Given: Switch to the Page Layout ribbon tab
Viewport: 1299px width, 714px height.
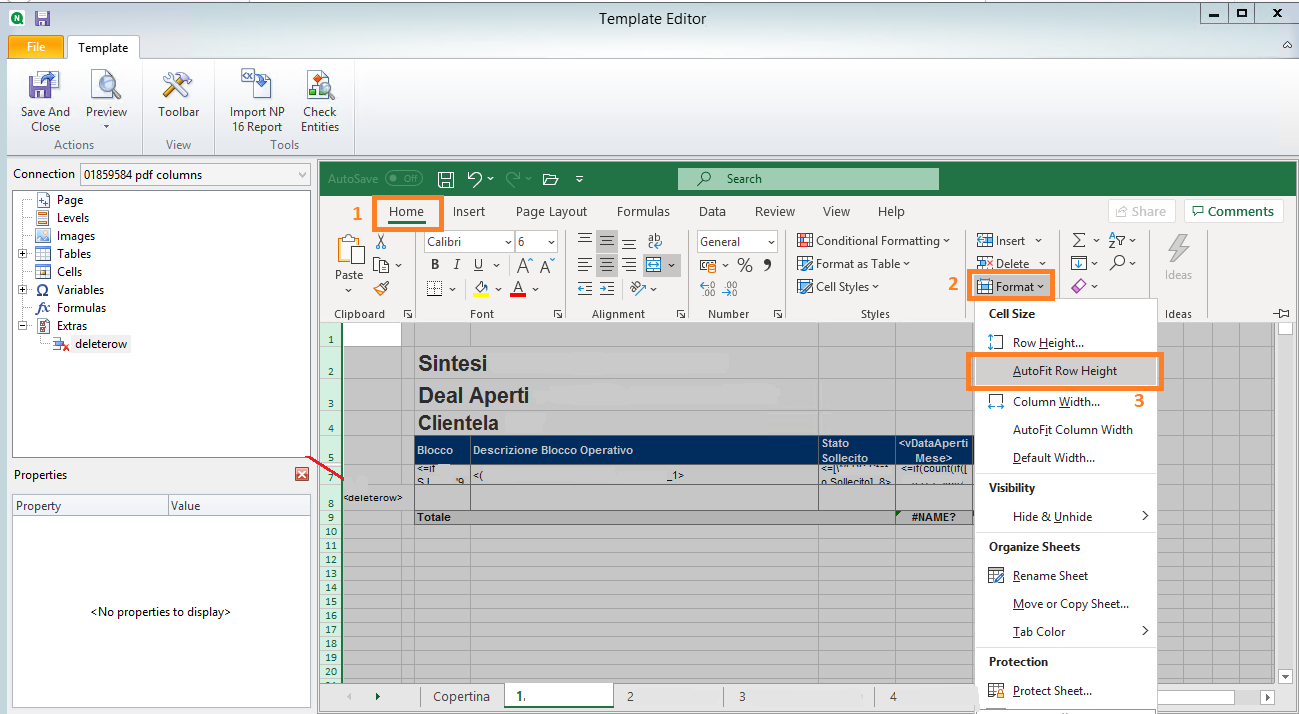Looking at the screenshot, I should [551, 212].
